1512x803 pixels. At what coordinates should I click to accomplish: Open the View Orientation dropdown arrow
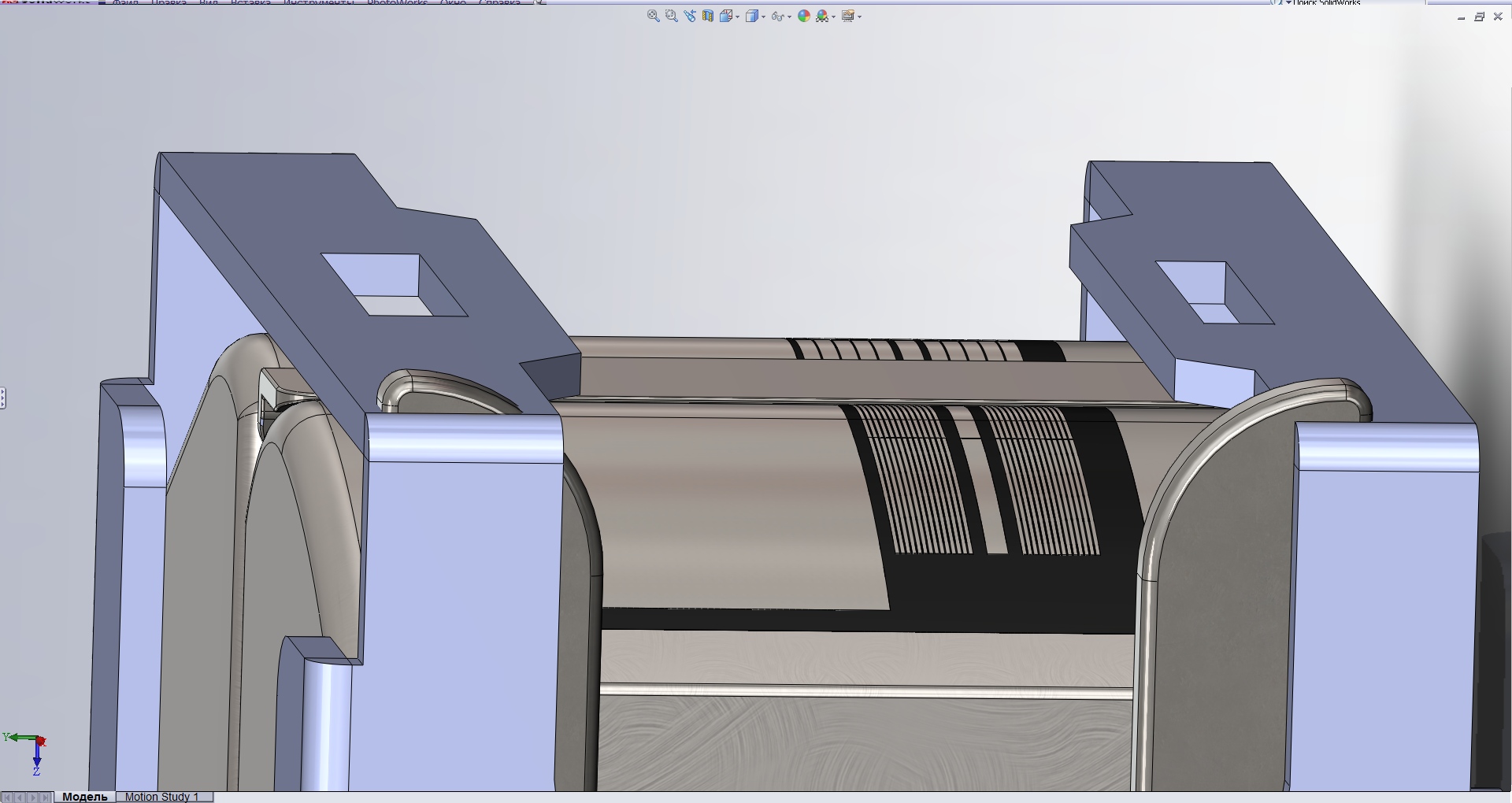click(737, 17)
